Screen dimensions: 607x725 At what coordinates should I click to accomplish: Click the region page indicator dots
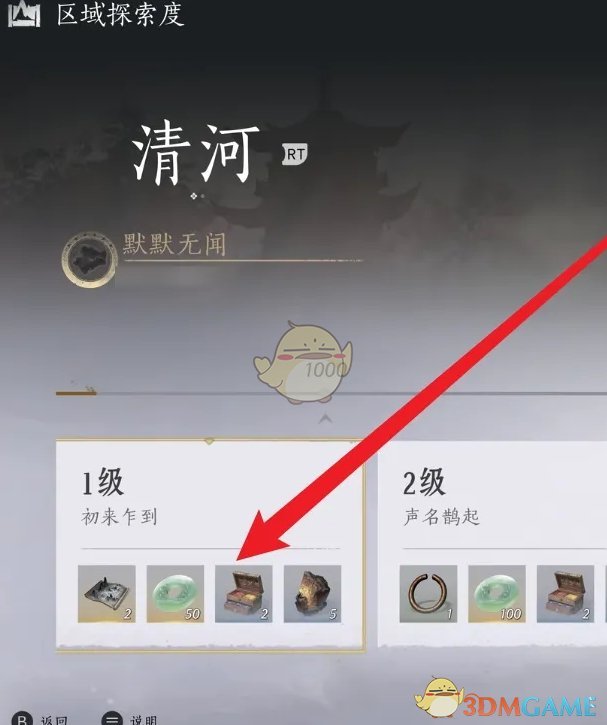click(197, 196)
